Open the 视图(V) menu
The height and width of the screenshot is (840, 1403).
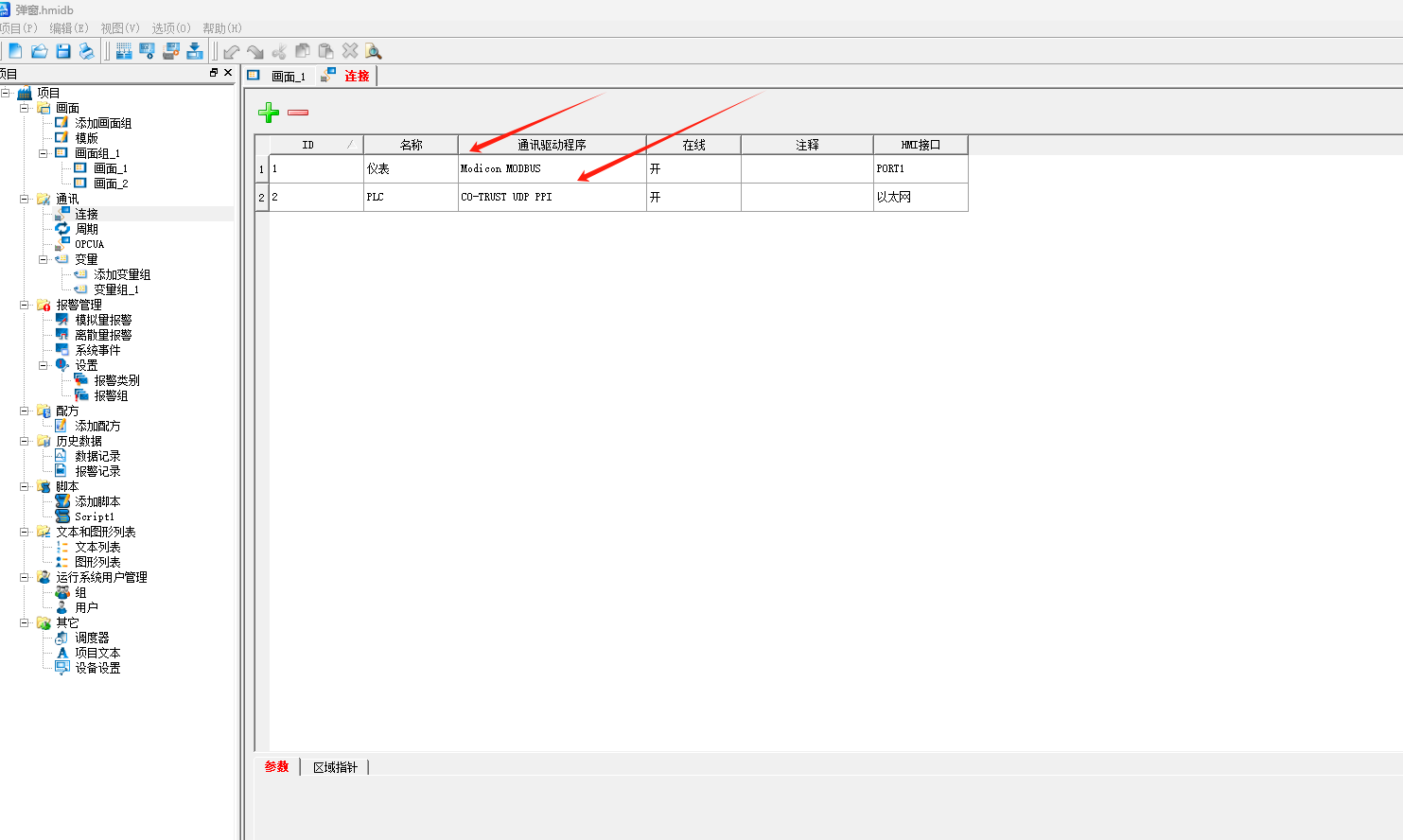tap(120, 28)
